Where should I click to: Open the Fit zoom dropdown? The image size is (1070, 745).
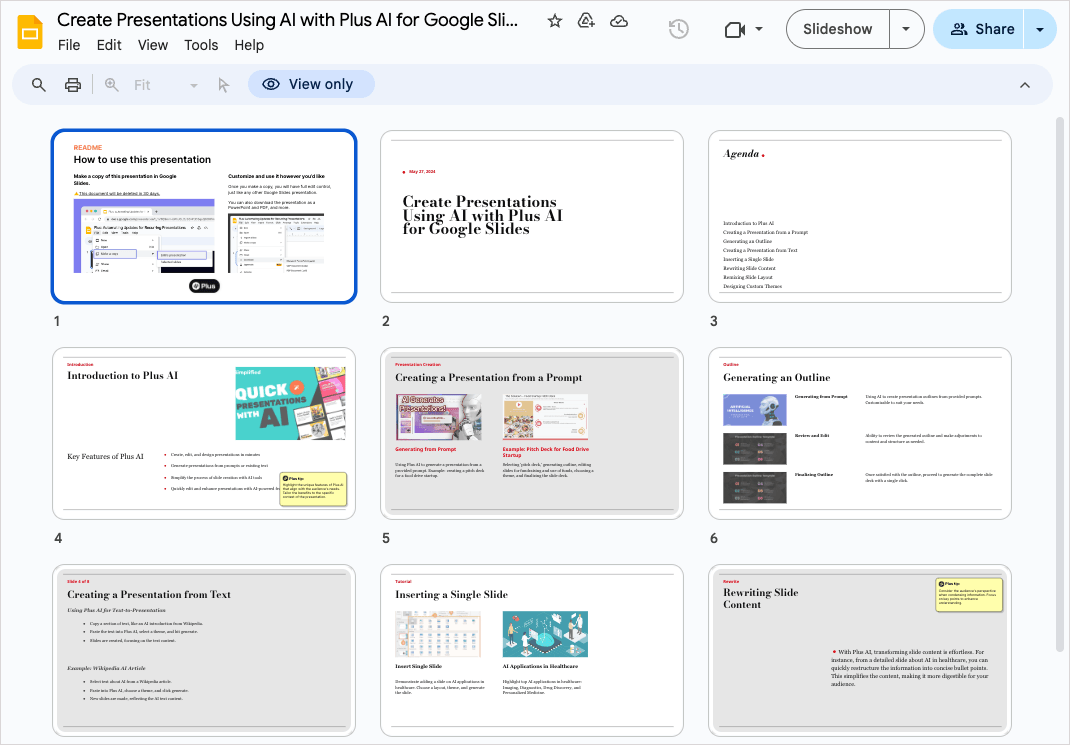[x=166, y=85]
